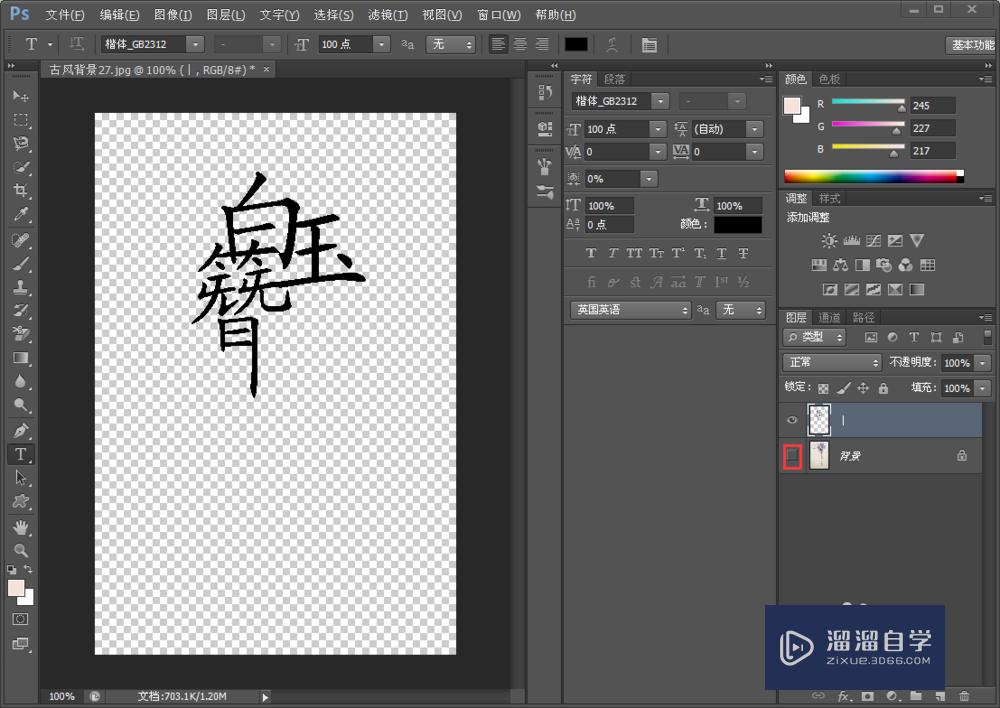Viewport: 1000px width, 708px height.
Task: Select the Path Selection tool
Action: (x=20, y=478)
